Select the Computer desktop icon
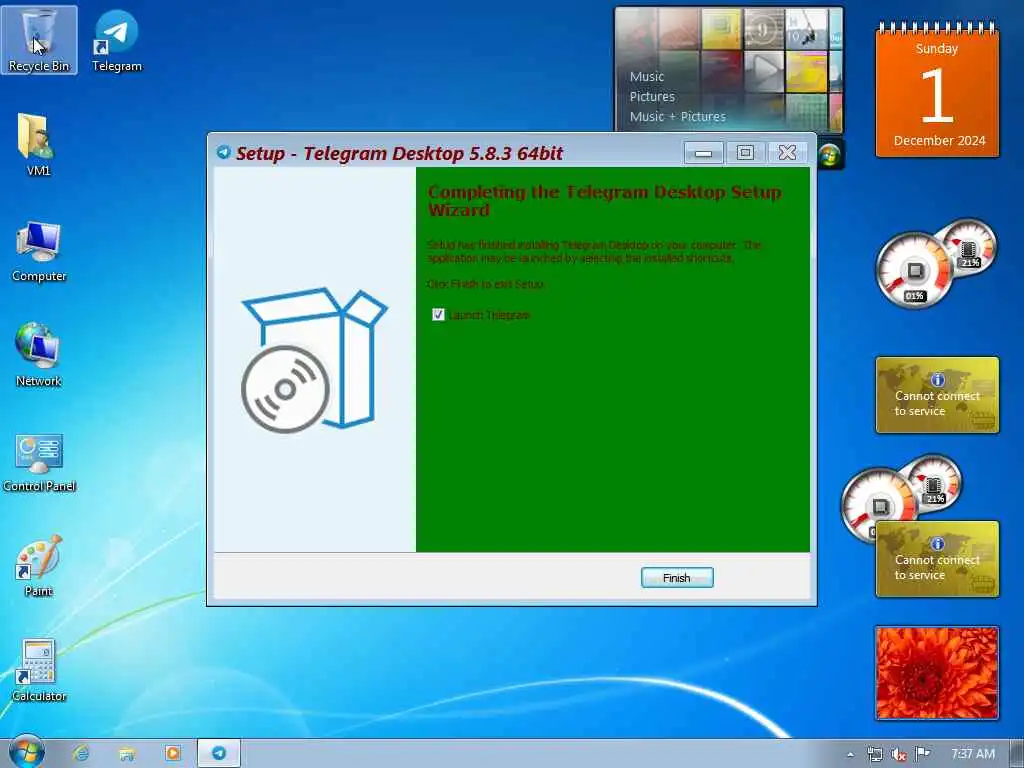The image size is (1024, 768). tap(39, 251)
